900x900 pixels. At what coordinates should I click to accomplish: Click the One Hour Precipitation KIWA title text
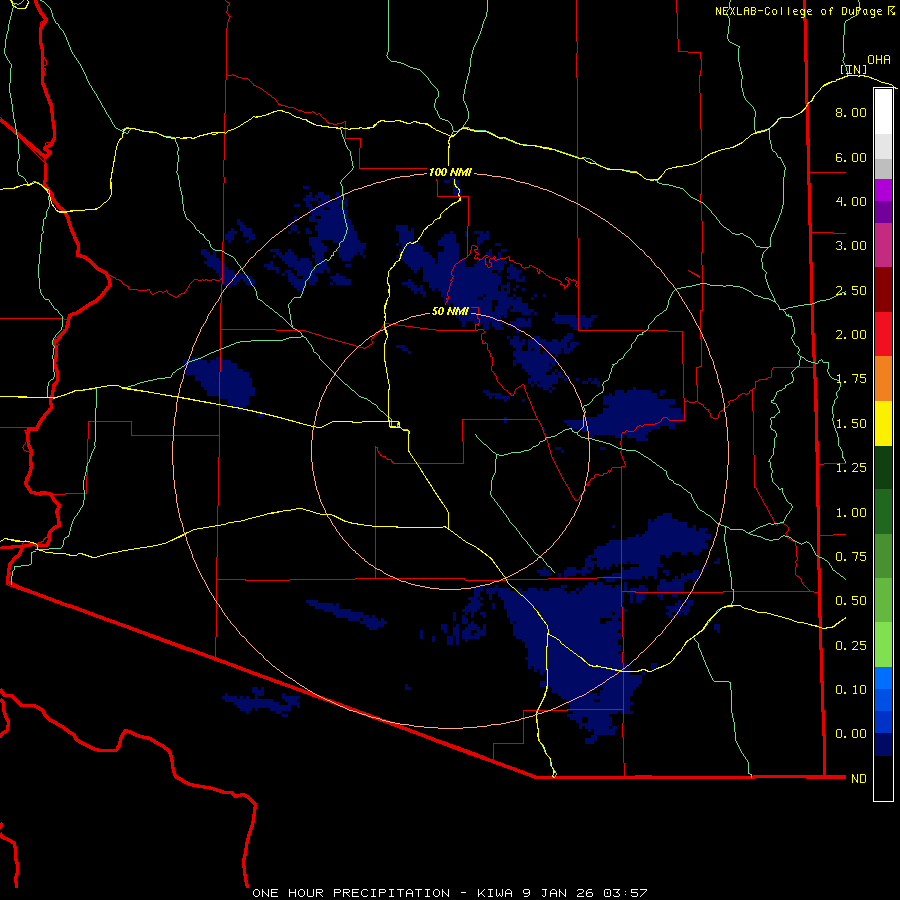[x=450, y=893]
